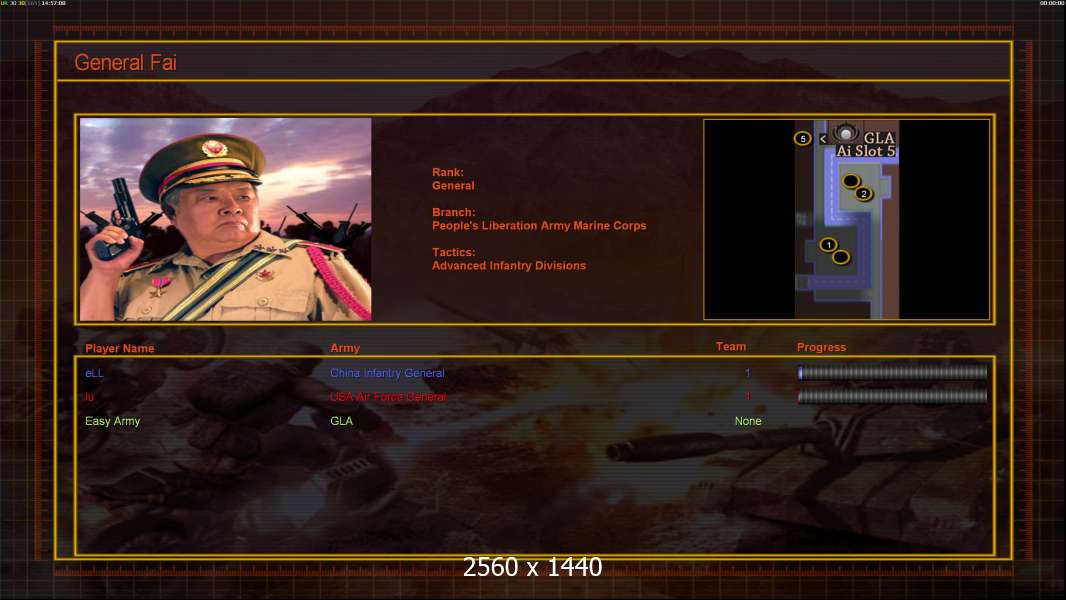The width and height of the screenshot is (1066, 600).
Task: Select start position marker 1 on minimap
Action: [x=828, y=245]
